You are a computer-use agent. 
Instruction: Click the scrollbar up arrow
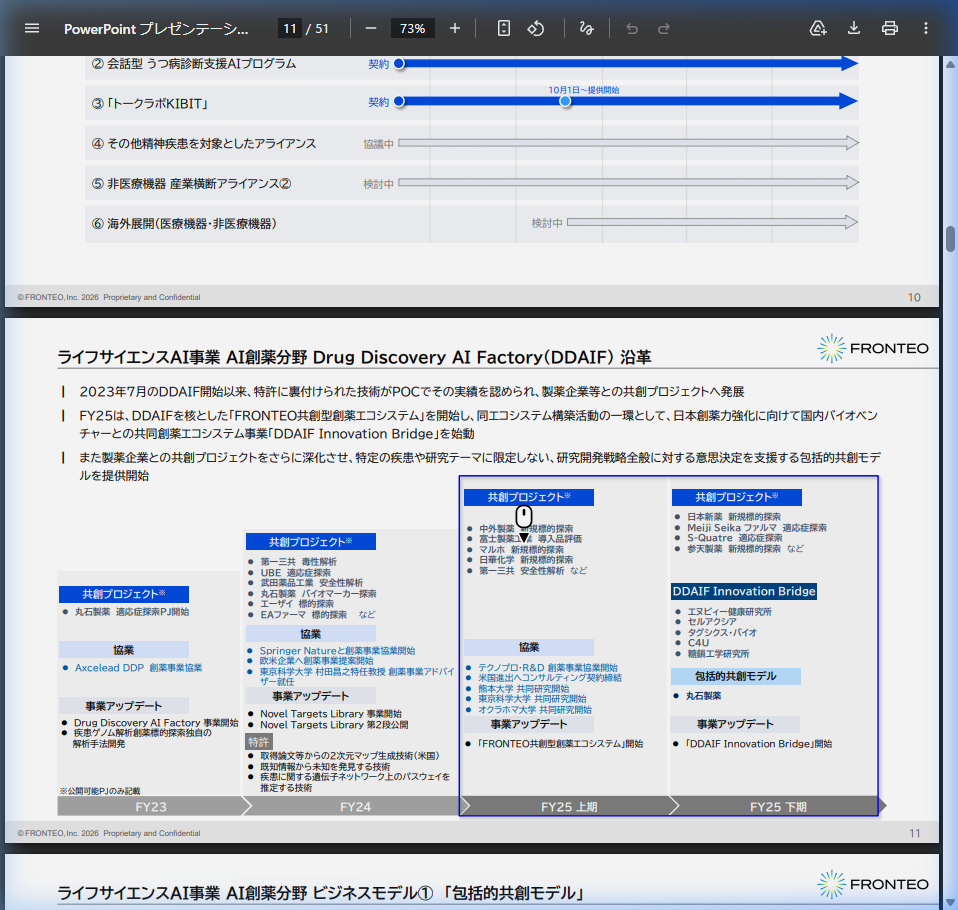[950, 63]
